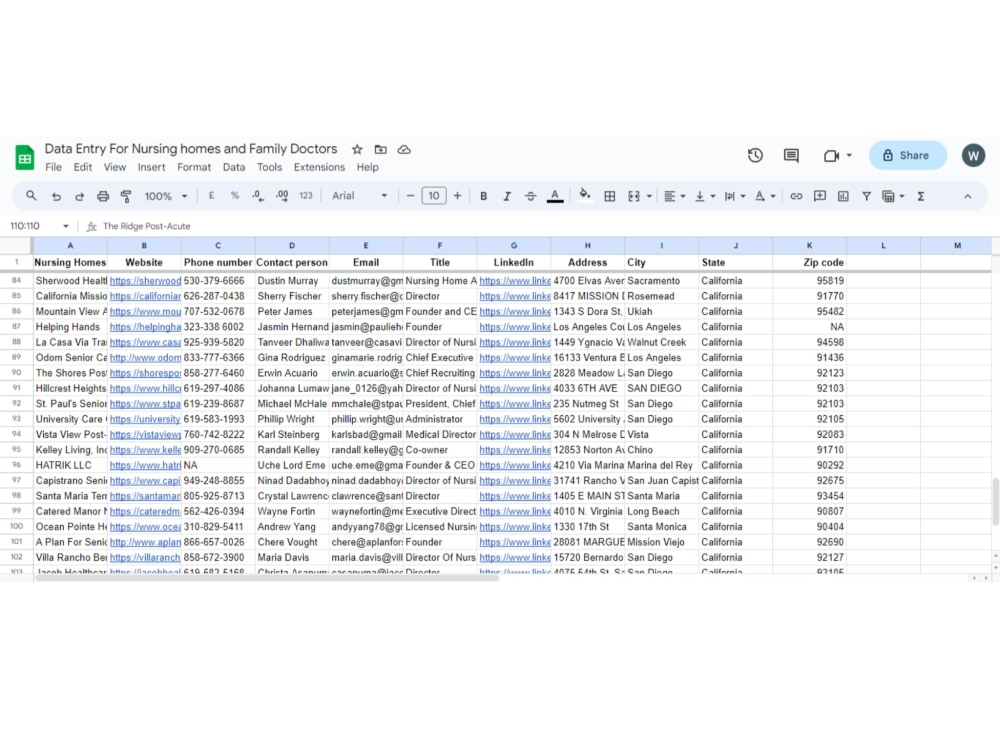Toggle the filter funnel icon
Screen dimensions: 1000x750
pos(866,196)
